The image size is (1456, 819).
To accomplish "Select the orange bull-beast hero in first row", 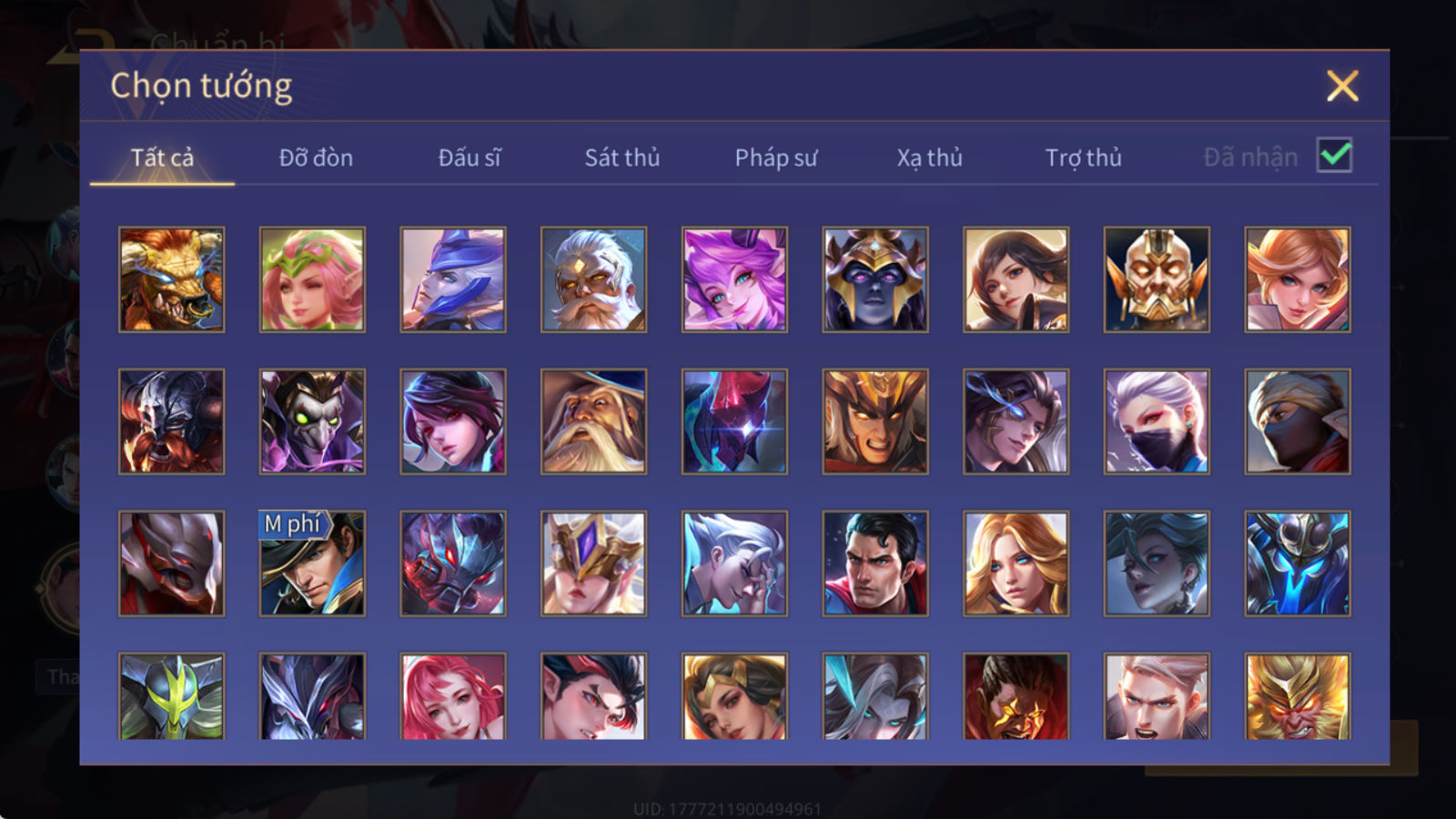I will 172,279.
